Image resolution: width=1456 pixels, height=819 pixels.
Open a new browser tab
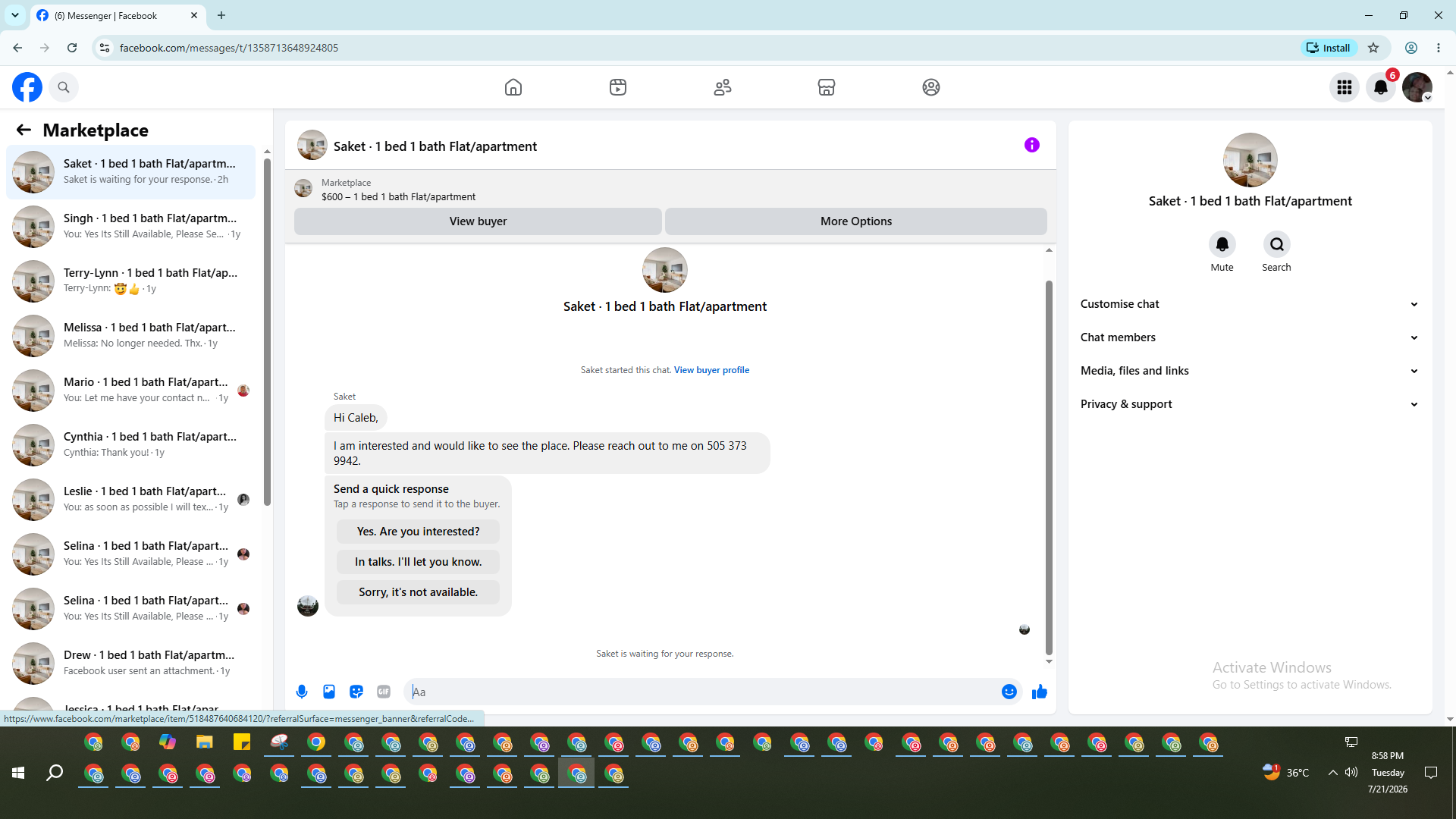[x=221, y=15]
